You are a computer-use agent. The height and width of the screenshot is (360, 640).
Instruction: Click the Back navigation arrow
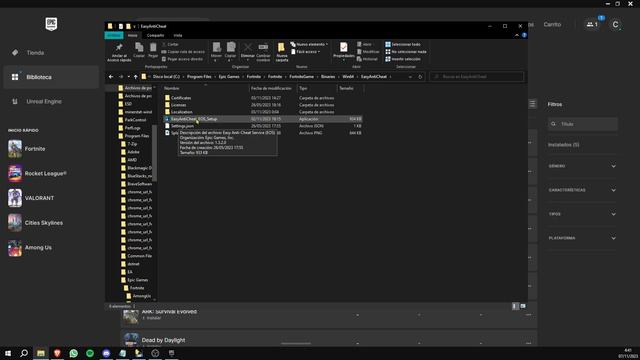111,77
